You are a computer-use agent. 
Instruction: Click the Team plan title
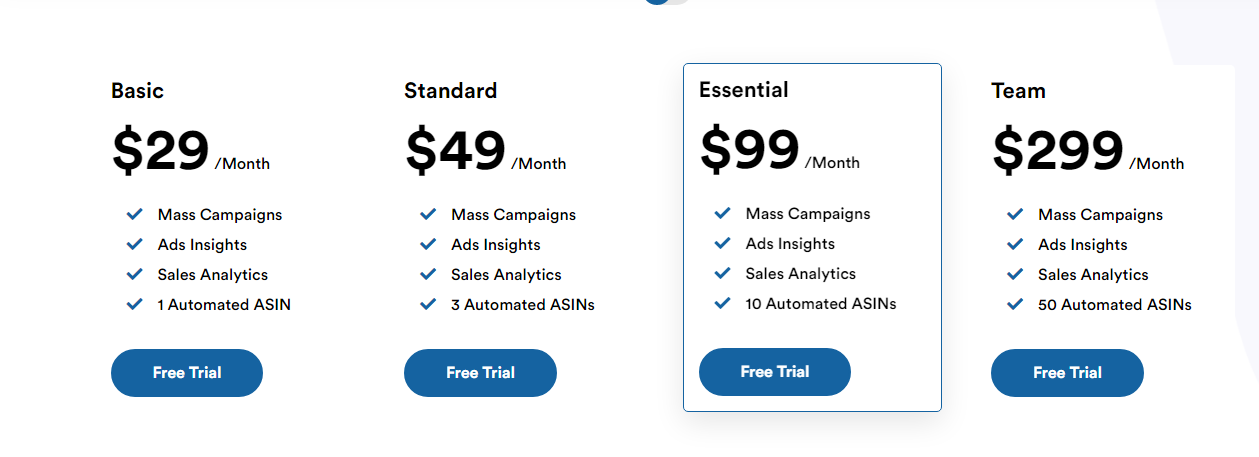coord(1018,91)
